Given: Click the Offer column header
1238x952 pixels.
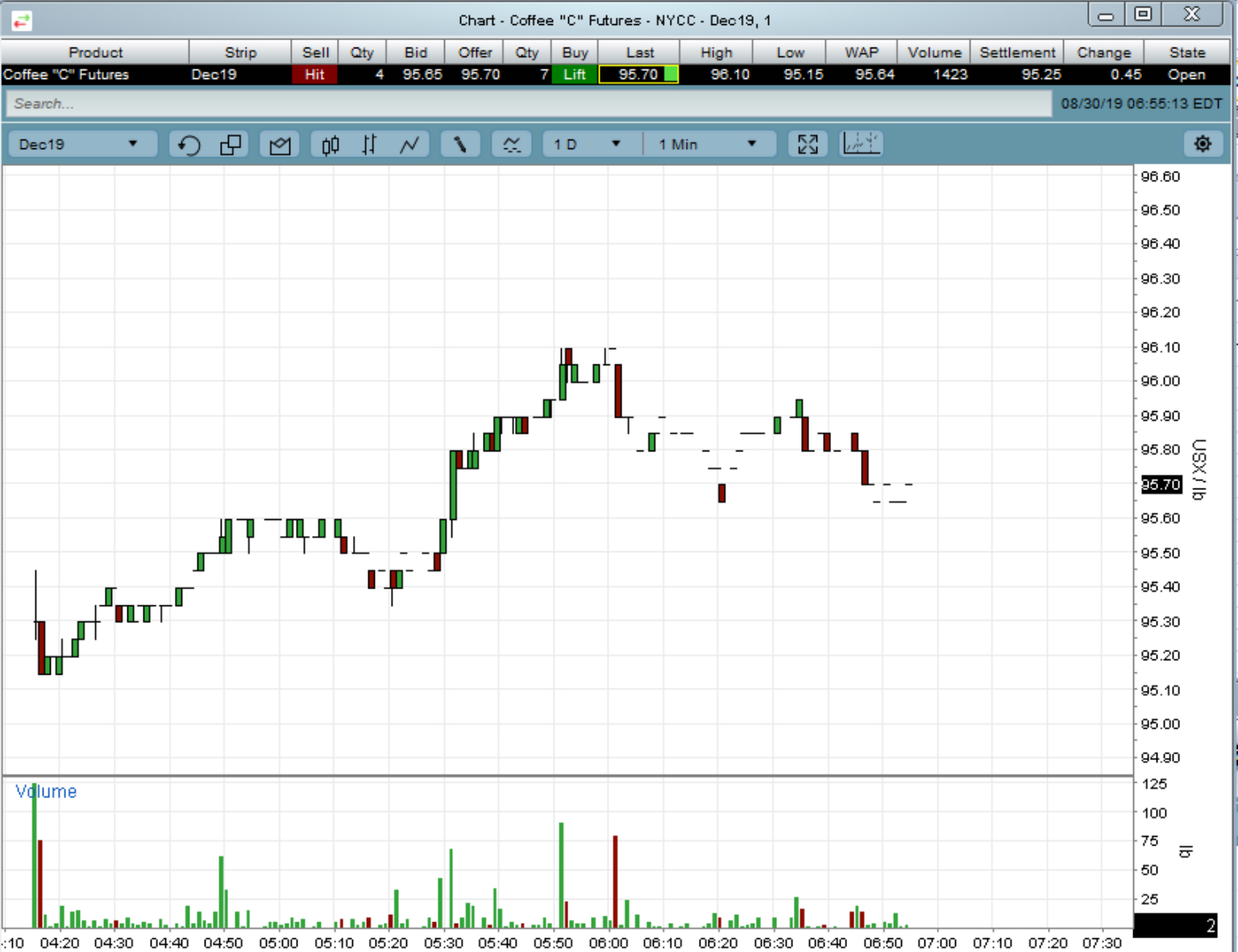Looking at the screenshot, I should (475, 52).
